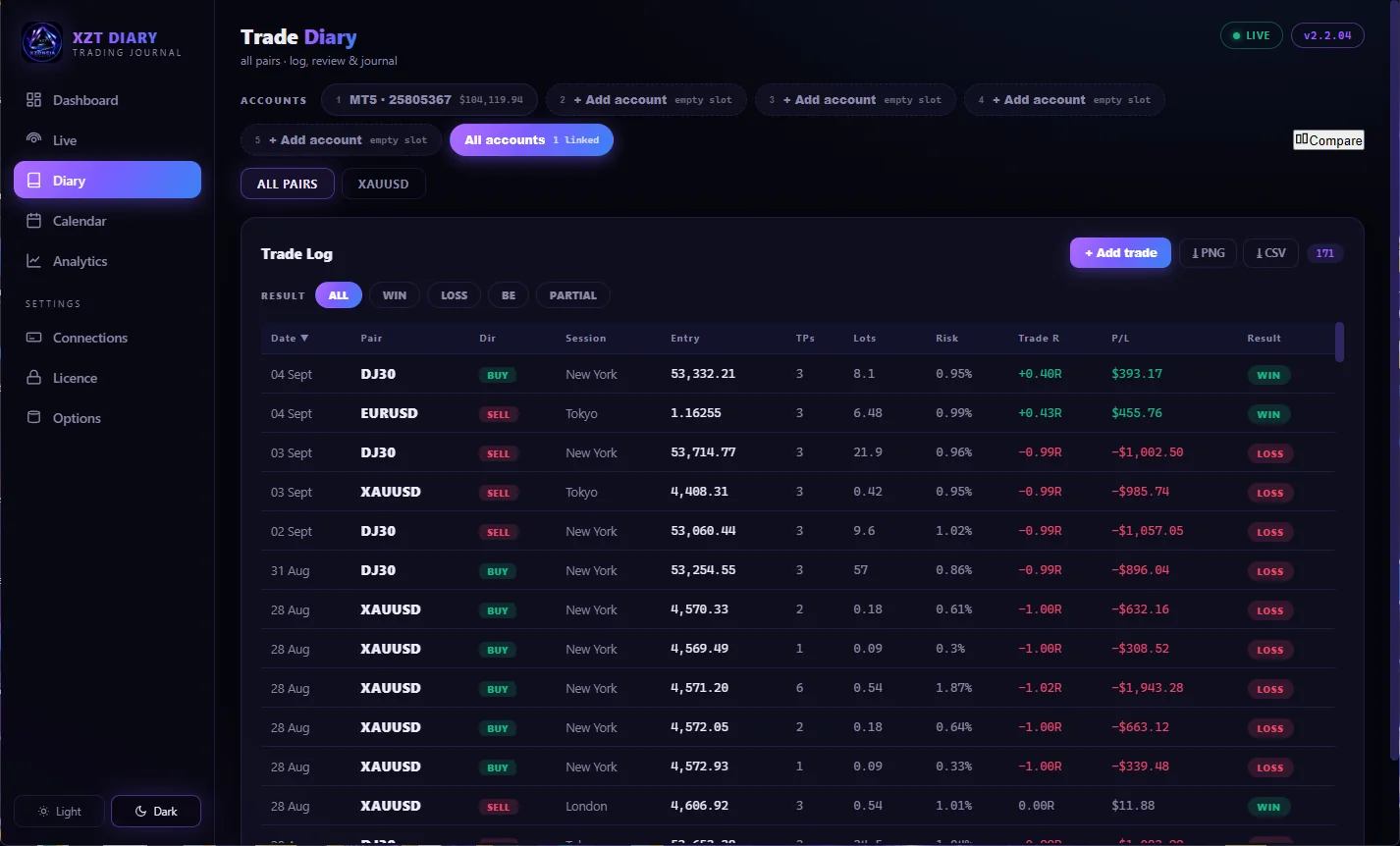Add account in empty slot 4

pyautogui.click(x=1064, y=100)
